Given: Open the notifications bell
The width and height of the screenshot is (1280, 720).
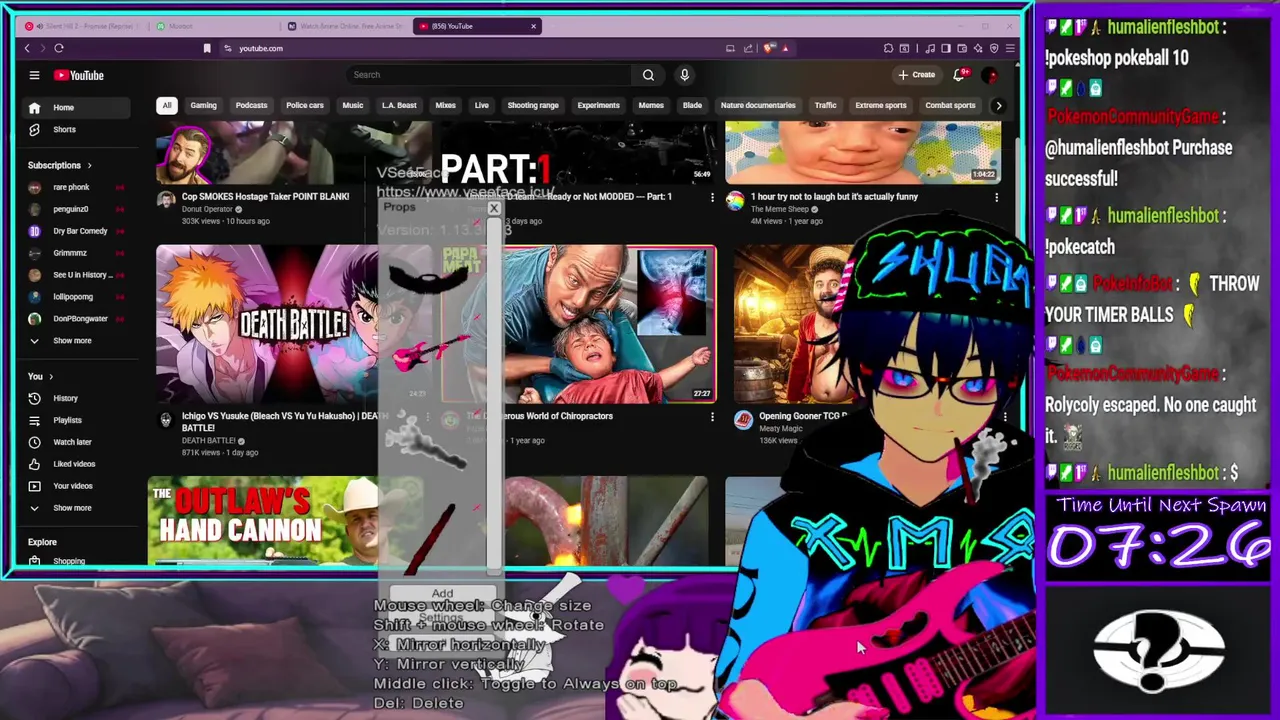Looking at the screenshot, I should (x=960, y=75).
